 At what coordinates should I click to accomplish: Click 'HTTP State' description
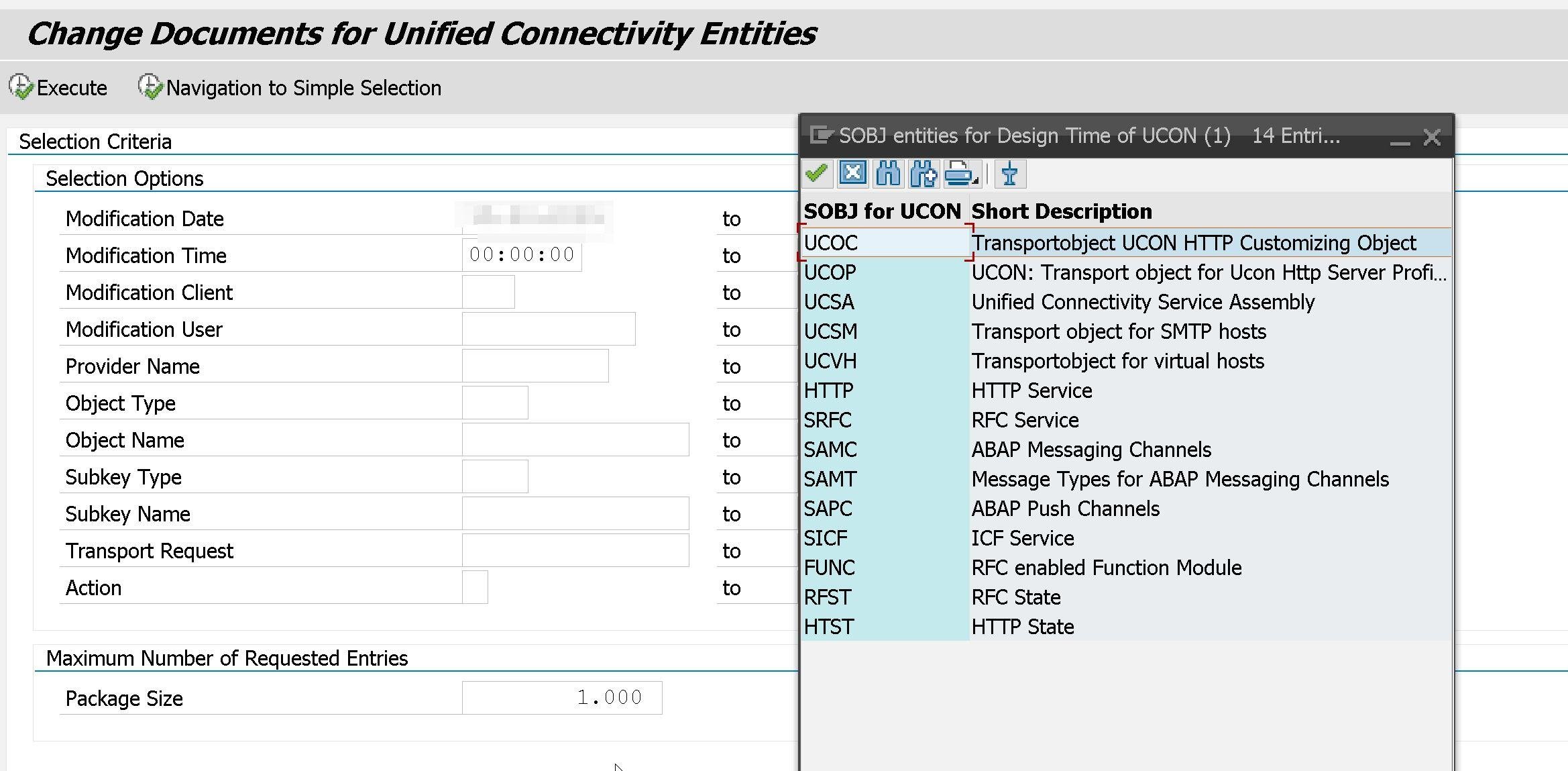pyautogui.click(x=1023, y=627)
